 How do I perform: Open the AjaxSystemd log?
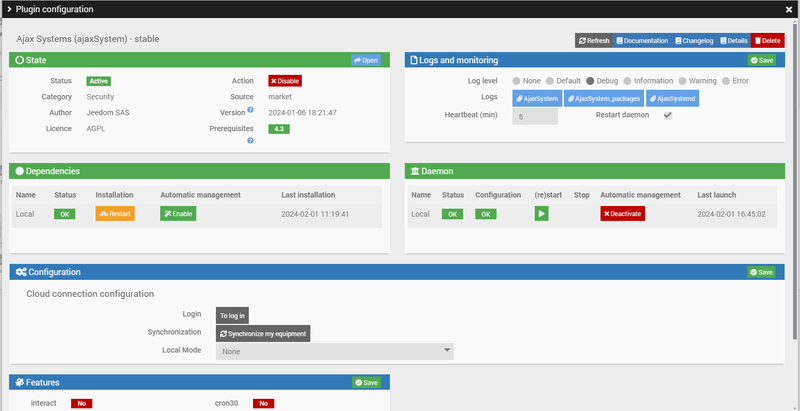[x=672, y=98]
